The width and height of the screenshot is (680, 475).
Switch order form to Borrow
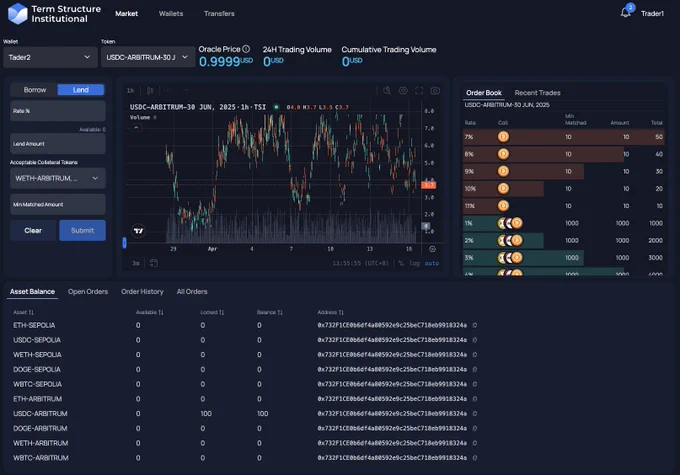click(x=35, y=90)
